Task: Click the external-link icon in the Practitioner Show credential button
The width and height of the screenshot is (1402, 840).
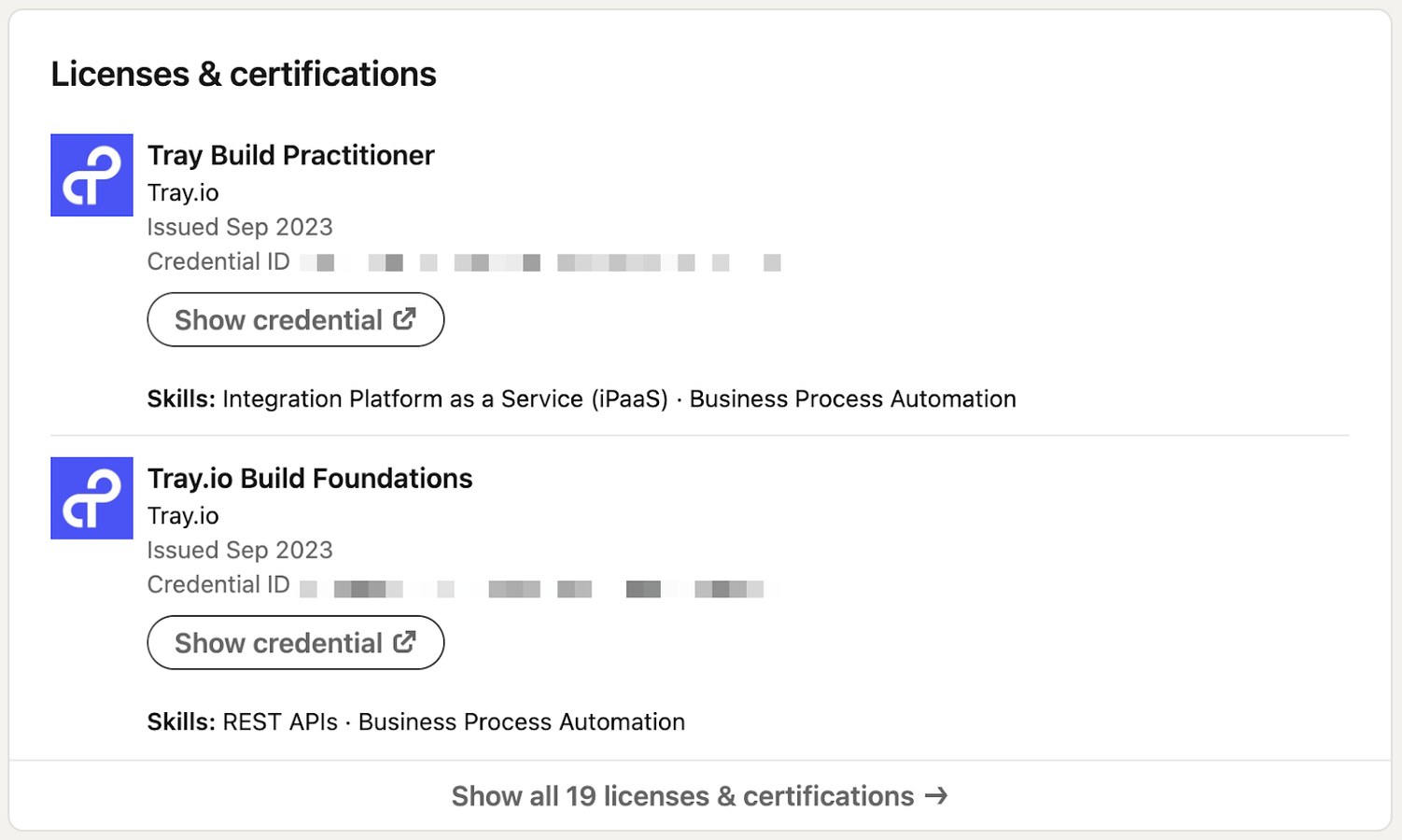Action: click(x=404, y=319)
